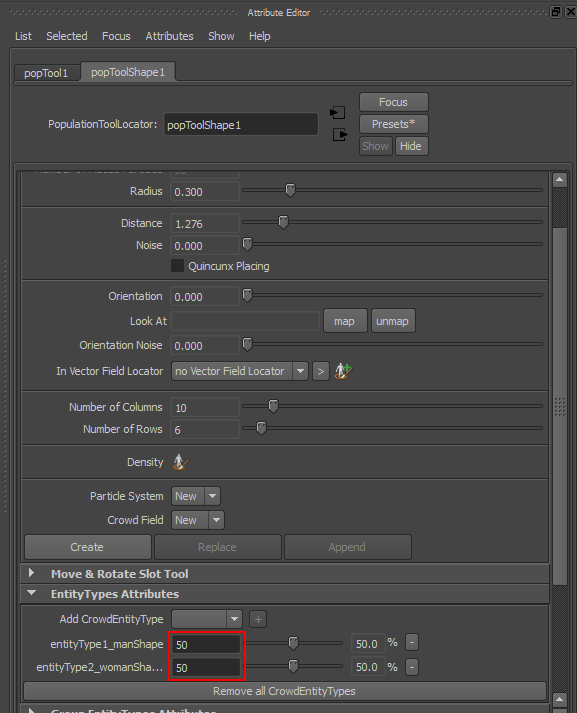Open the Focus menu

click(116, 36)
